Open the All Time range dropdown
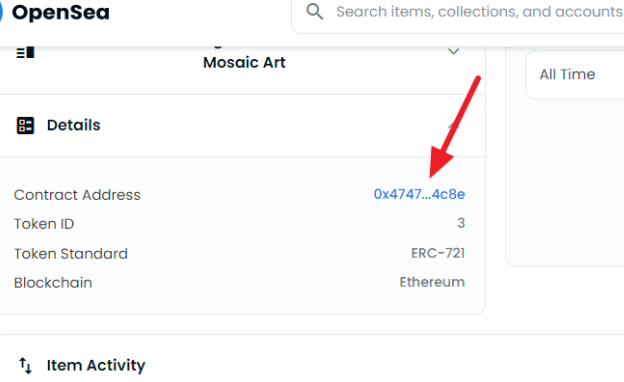Screen dimensions: 624x382 [575, 74]
